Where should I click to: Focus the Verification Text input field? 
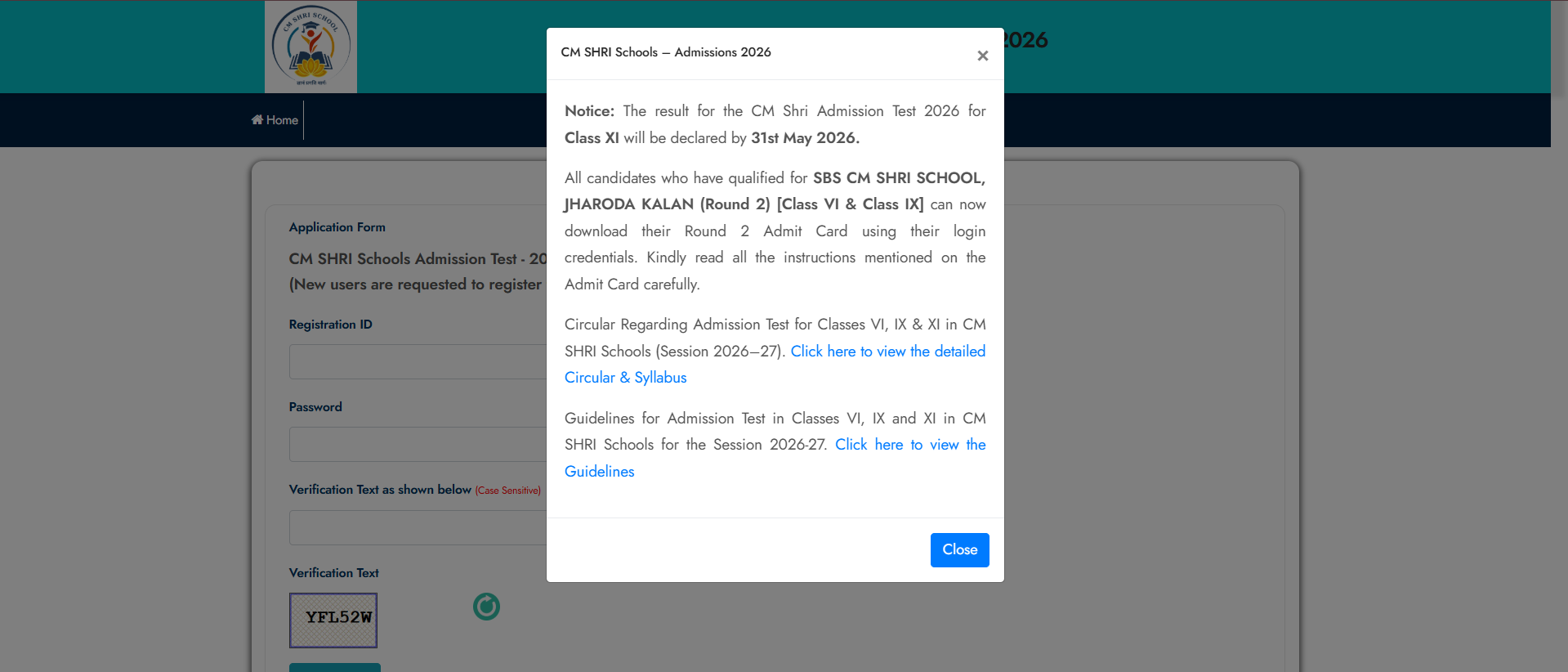(x=418, y=528)
